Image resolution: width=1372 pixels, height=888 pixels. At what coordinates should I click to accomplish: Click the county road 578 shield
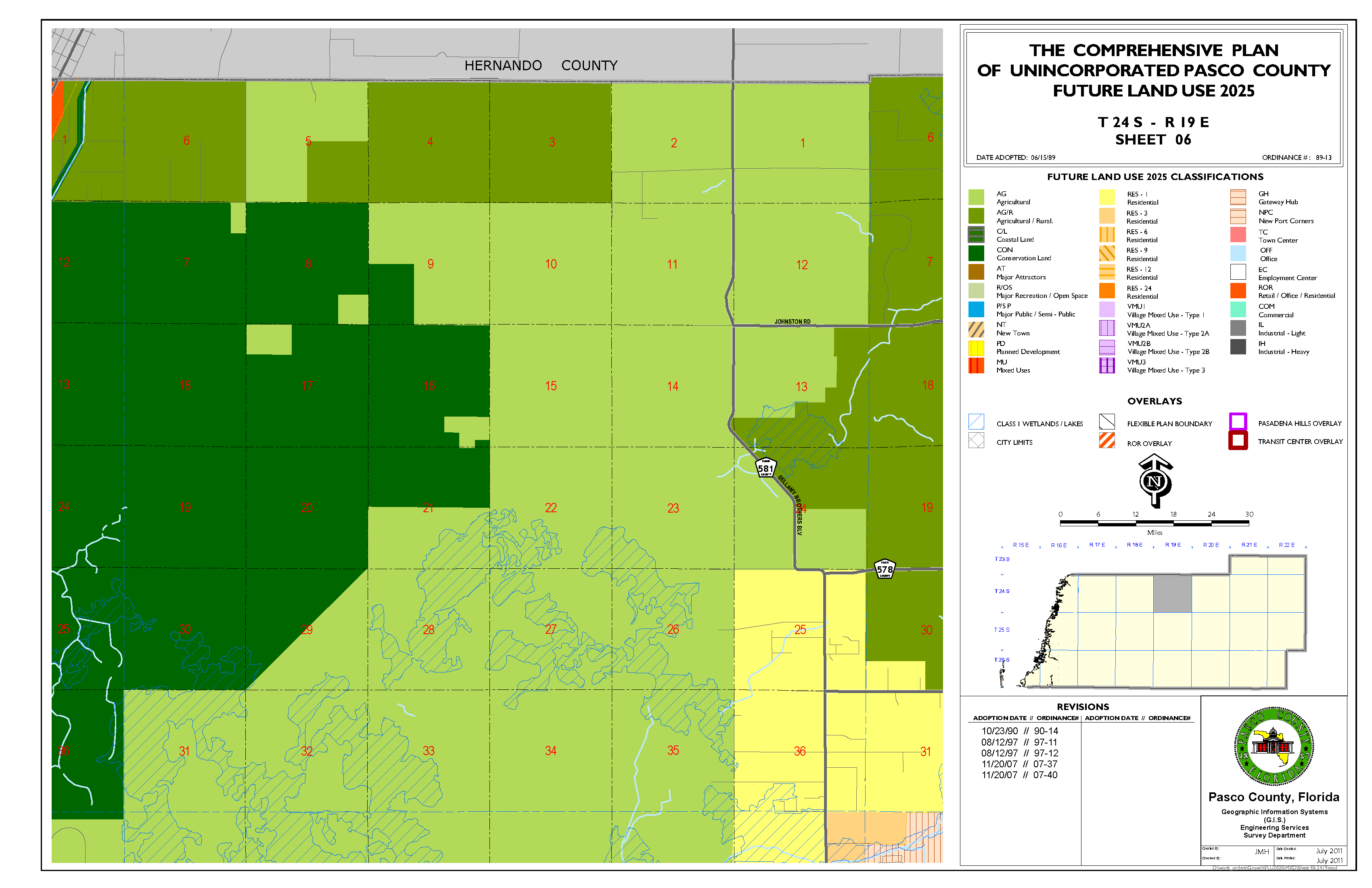(884, 569)
